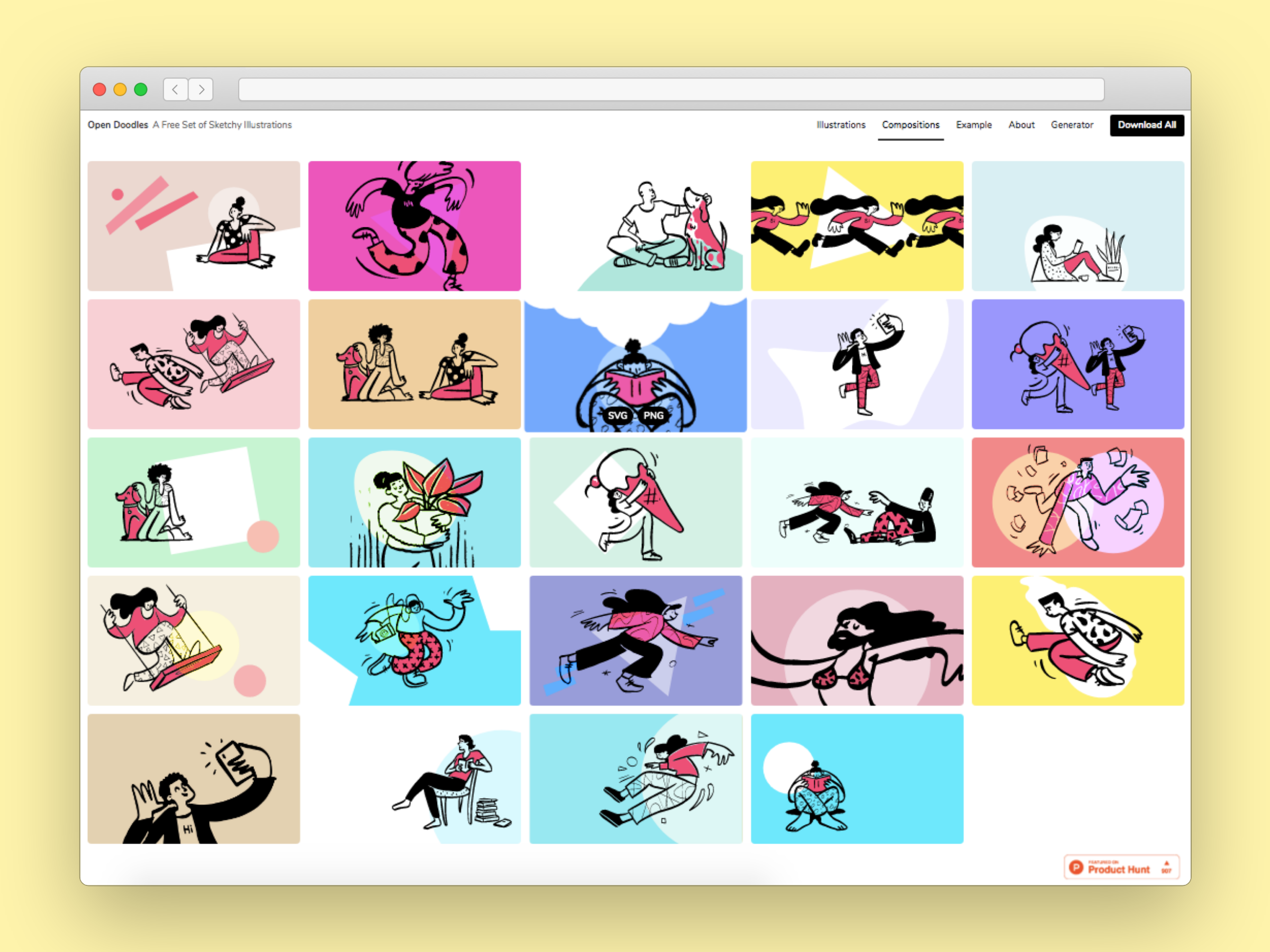1270x952 pixels.
Task: Open the About link
Action: click(x=1021, y=125)
